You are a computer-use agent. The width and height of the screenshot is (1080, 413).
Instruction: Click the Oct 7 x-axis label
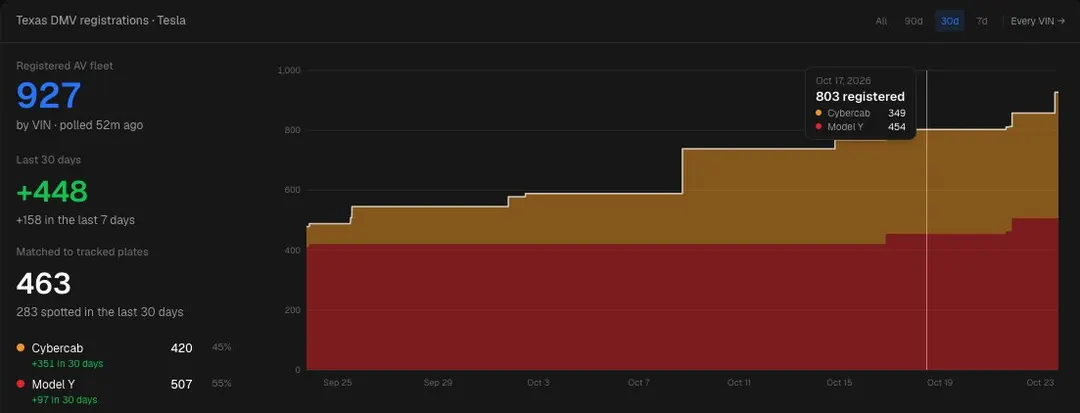[638, 383]
